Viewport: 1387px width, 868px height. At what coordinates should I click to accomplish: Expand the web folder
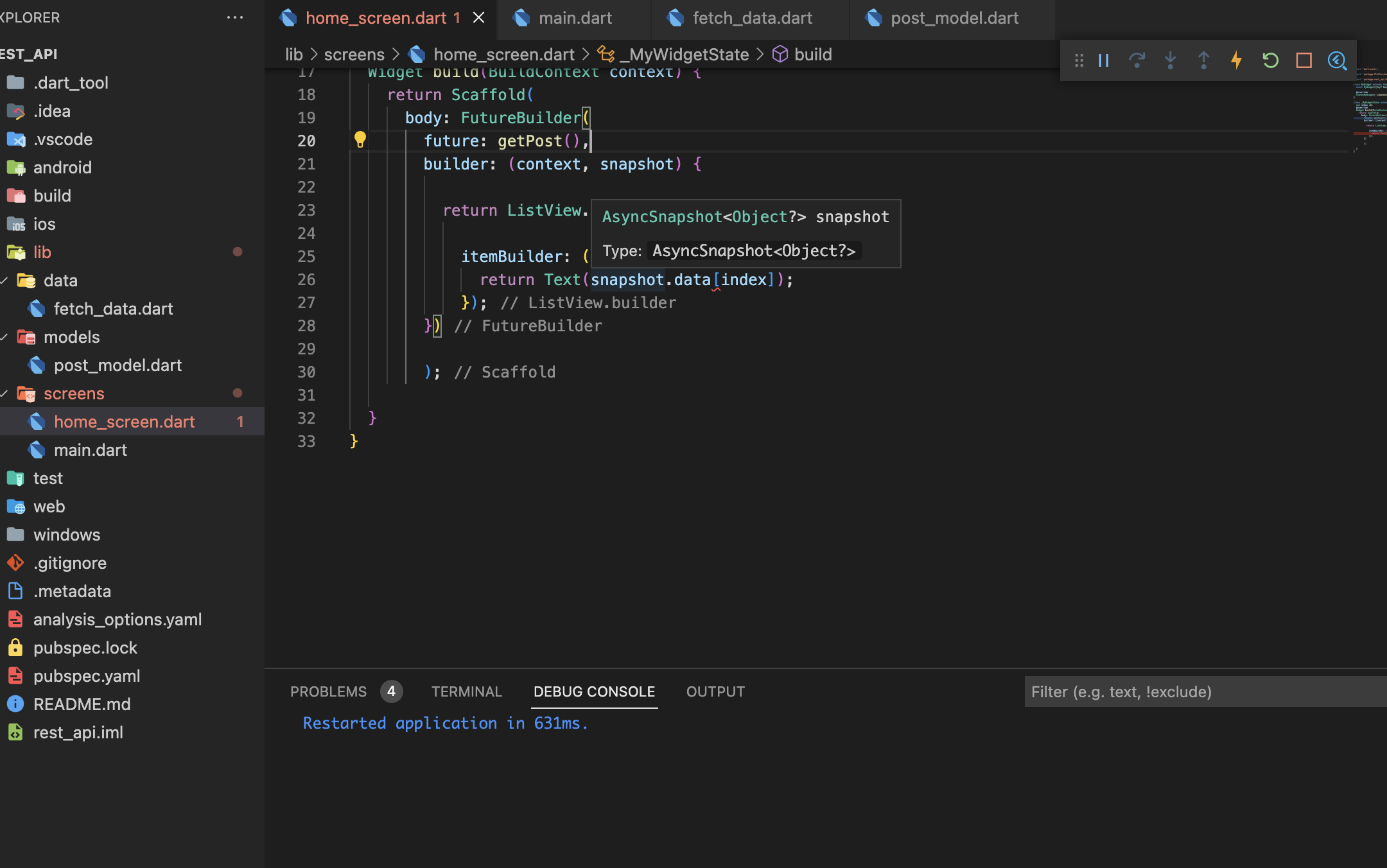132,507
